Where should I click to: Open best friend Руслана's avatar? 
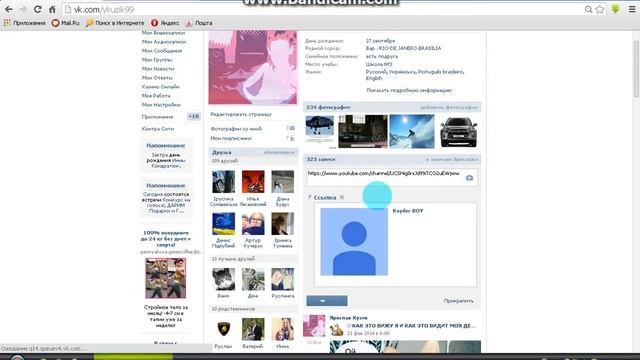pos(282,279)
